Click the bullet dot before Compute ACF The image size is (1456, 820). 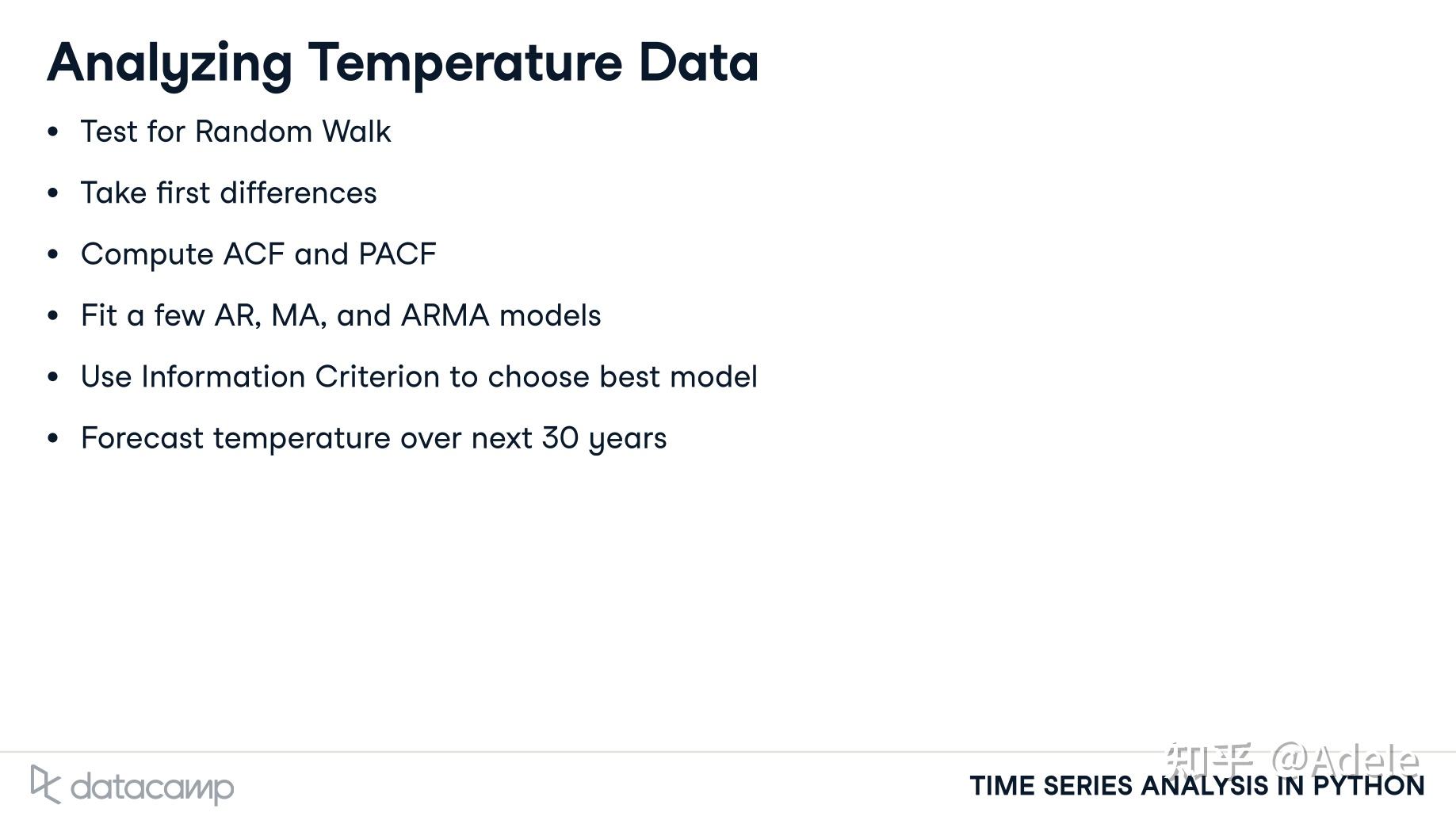[x=53, y=254]
